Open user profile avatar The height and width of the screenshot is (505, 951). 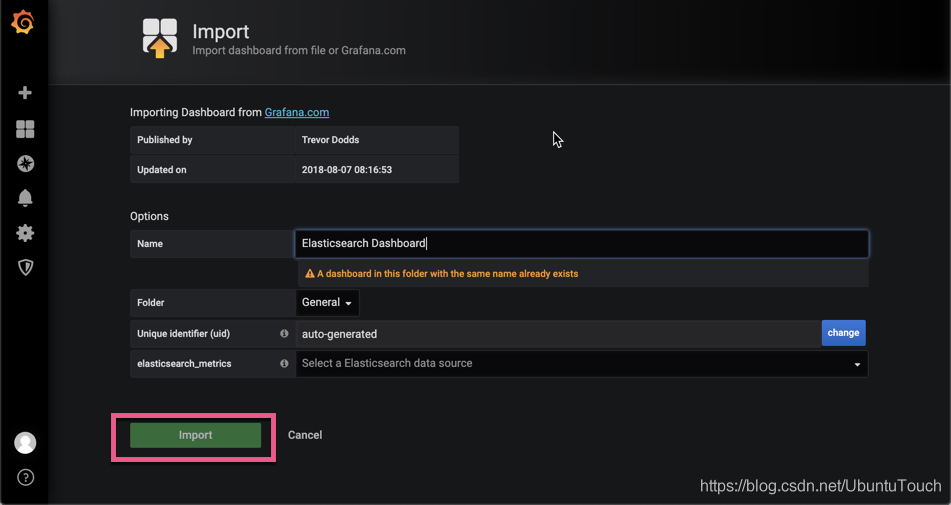click(x=25, y=443)
